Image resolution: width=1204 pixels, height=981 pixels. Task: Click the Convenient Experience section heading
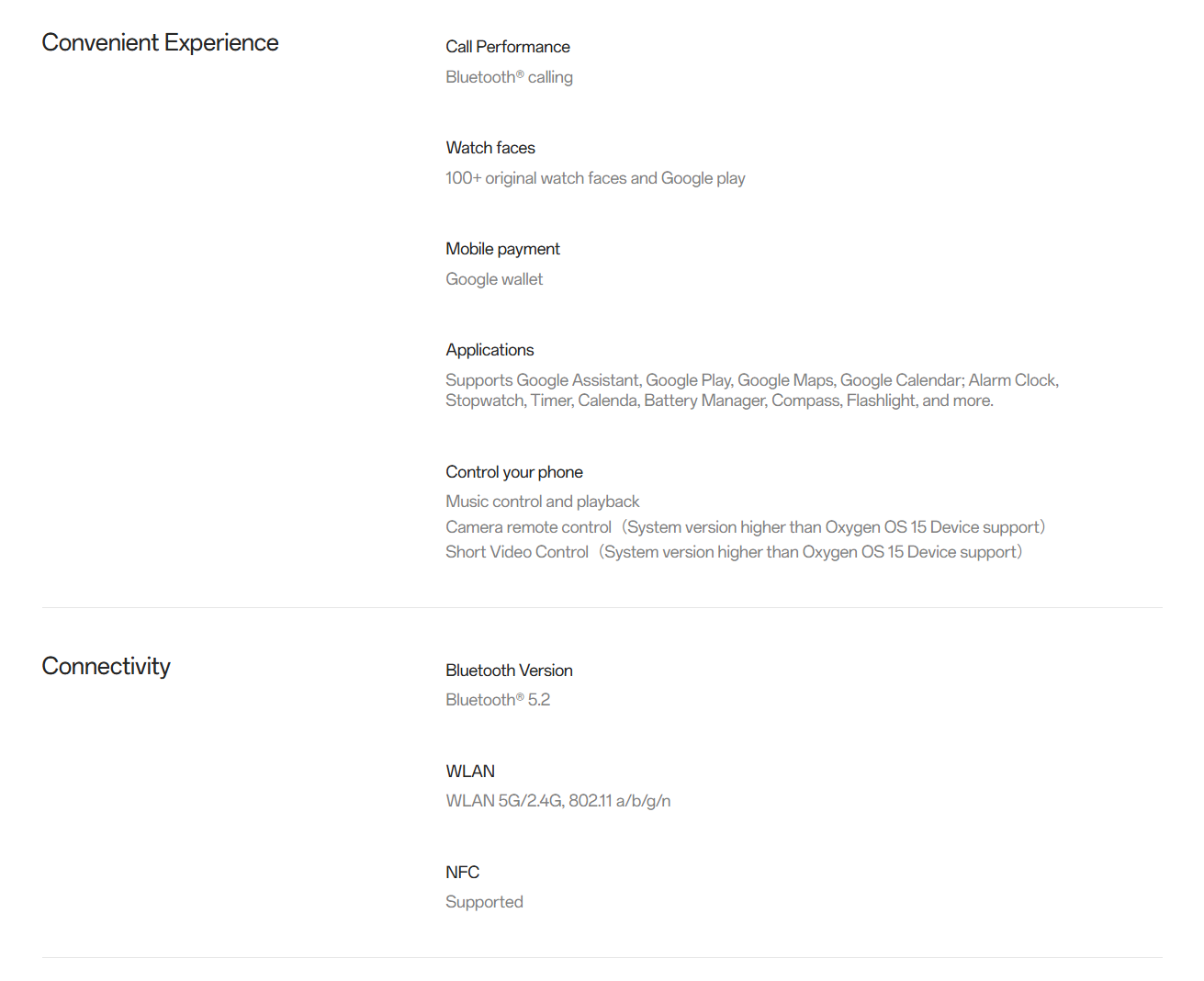pos(160,43)
